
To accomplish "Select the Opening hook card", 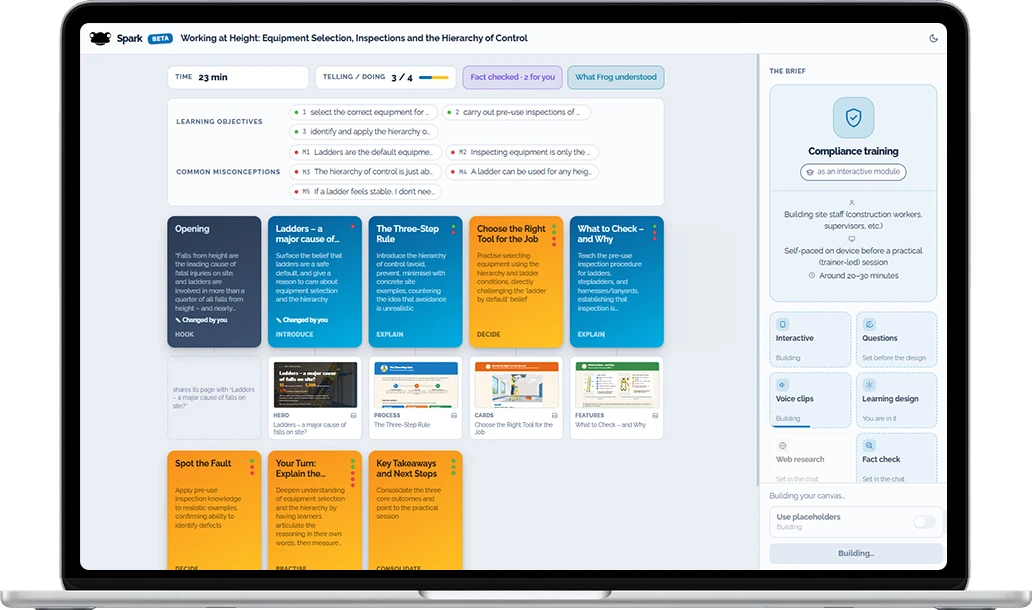I will pos(214,282).
